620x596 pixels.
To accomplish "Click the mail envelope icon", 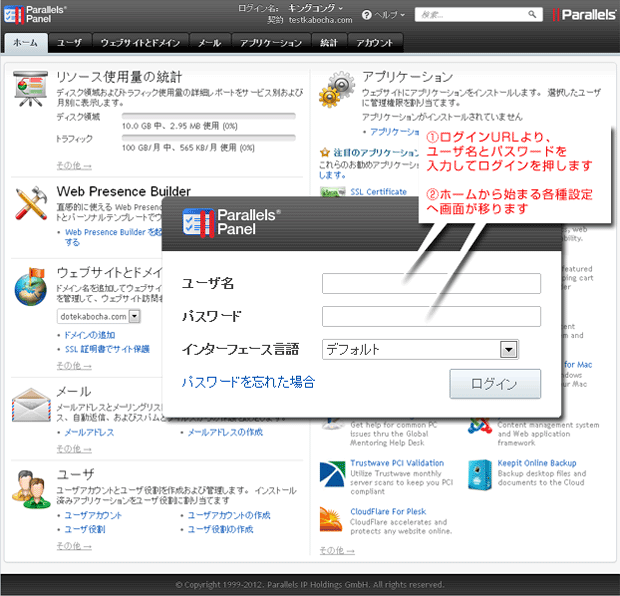I will pos(31,405).
